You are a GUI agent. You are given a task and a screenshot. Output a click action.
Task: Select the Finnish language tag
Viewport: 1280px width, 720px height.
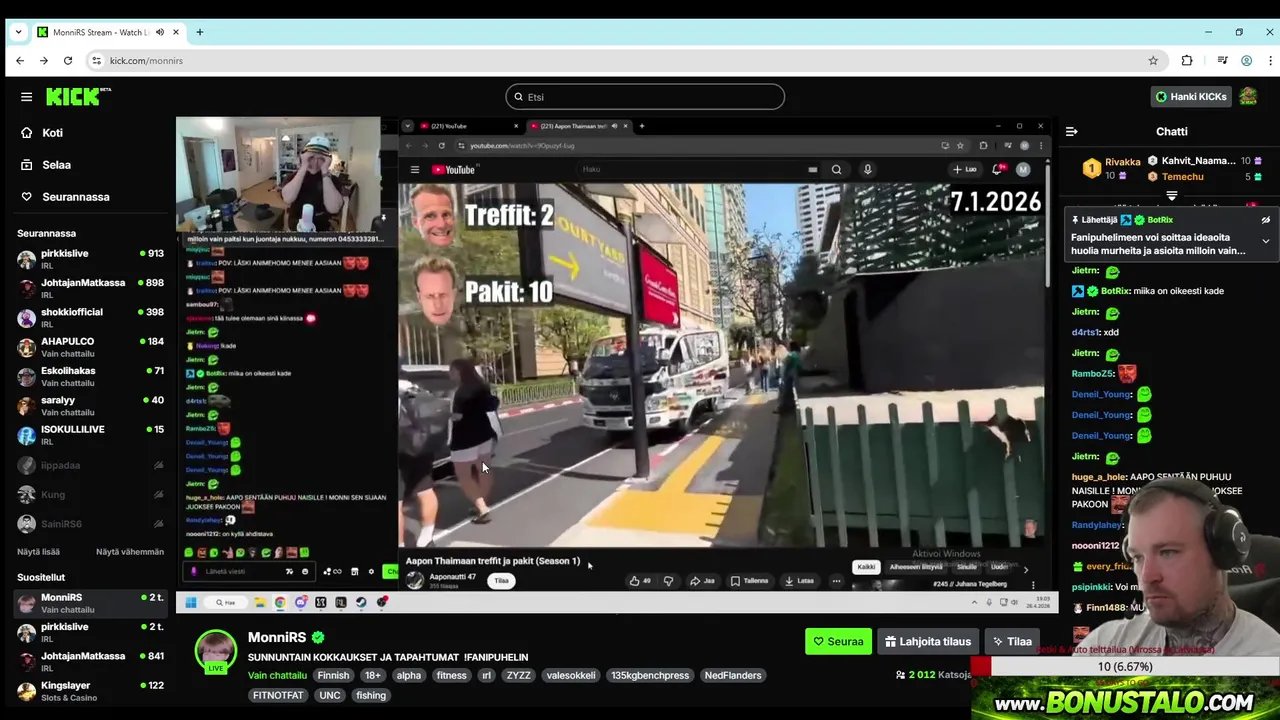[x=333, y=676]
